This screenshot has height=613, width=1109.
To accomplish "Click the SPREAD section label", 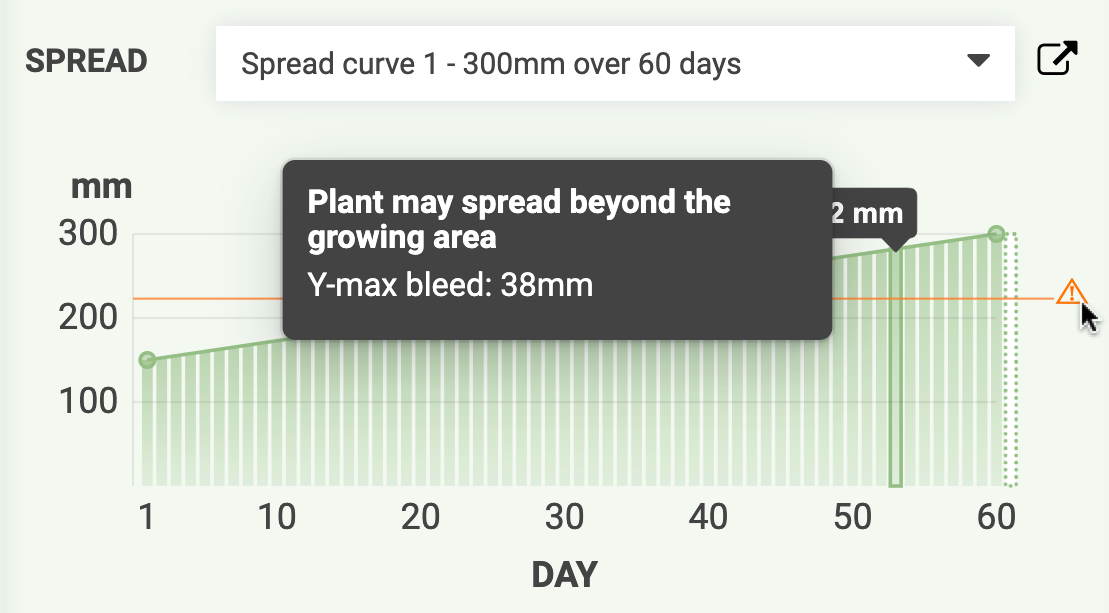I will pos(86,60).
